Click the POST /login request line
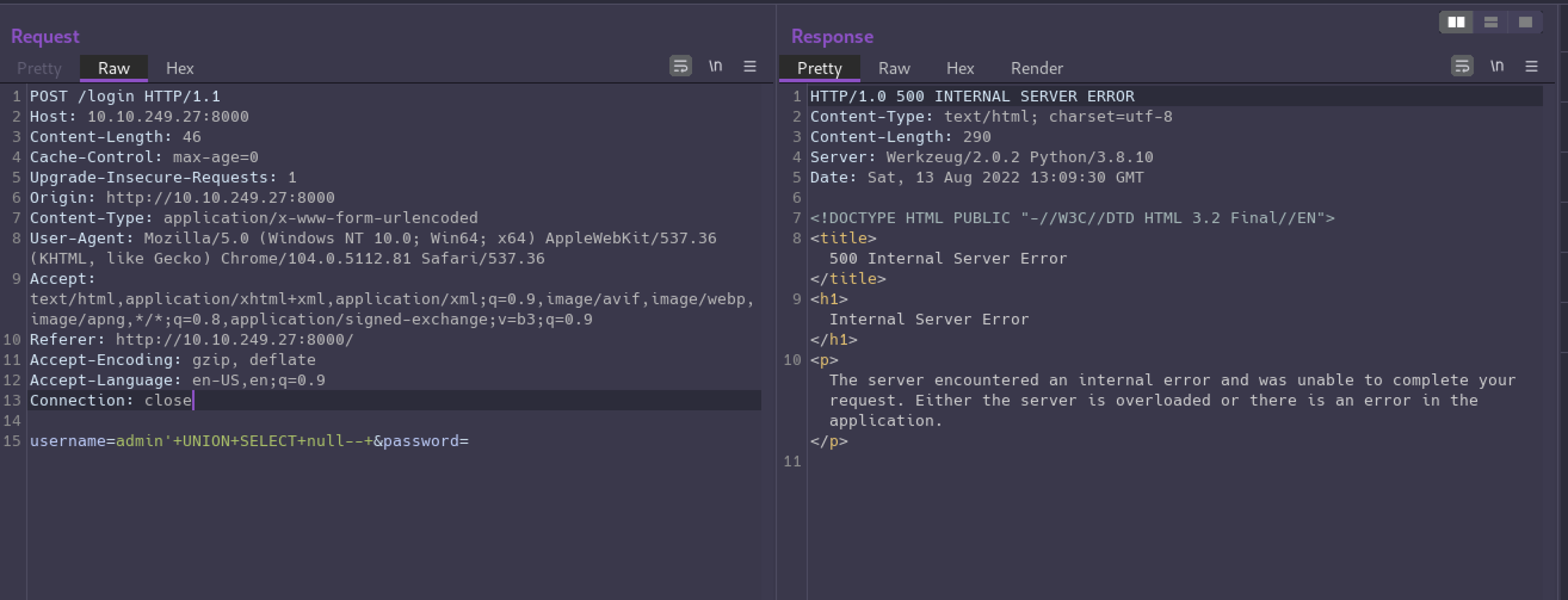The height and width of the screenshot is (600, 1568). click(x=125, y=96)
